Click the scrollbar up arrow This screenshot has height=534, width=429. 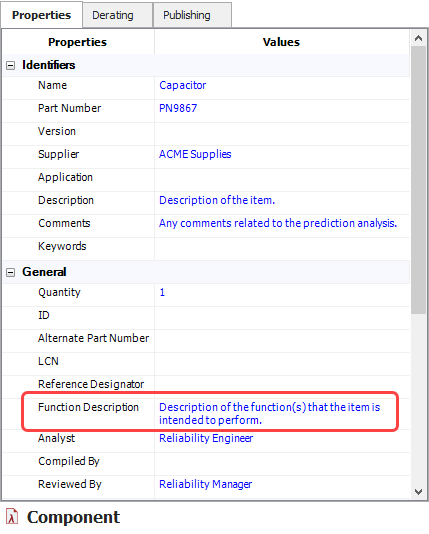418,38
